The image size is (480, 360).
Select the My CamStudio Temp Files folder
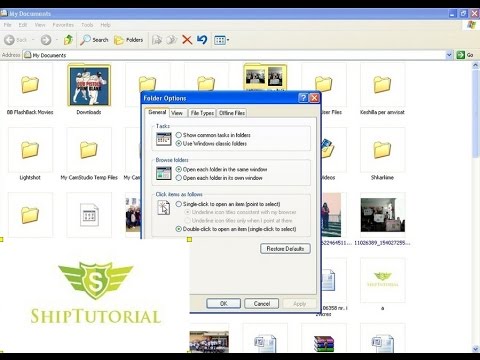click(x=89, y=154)
